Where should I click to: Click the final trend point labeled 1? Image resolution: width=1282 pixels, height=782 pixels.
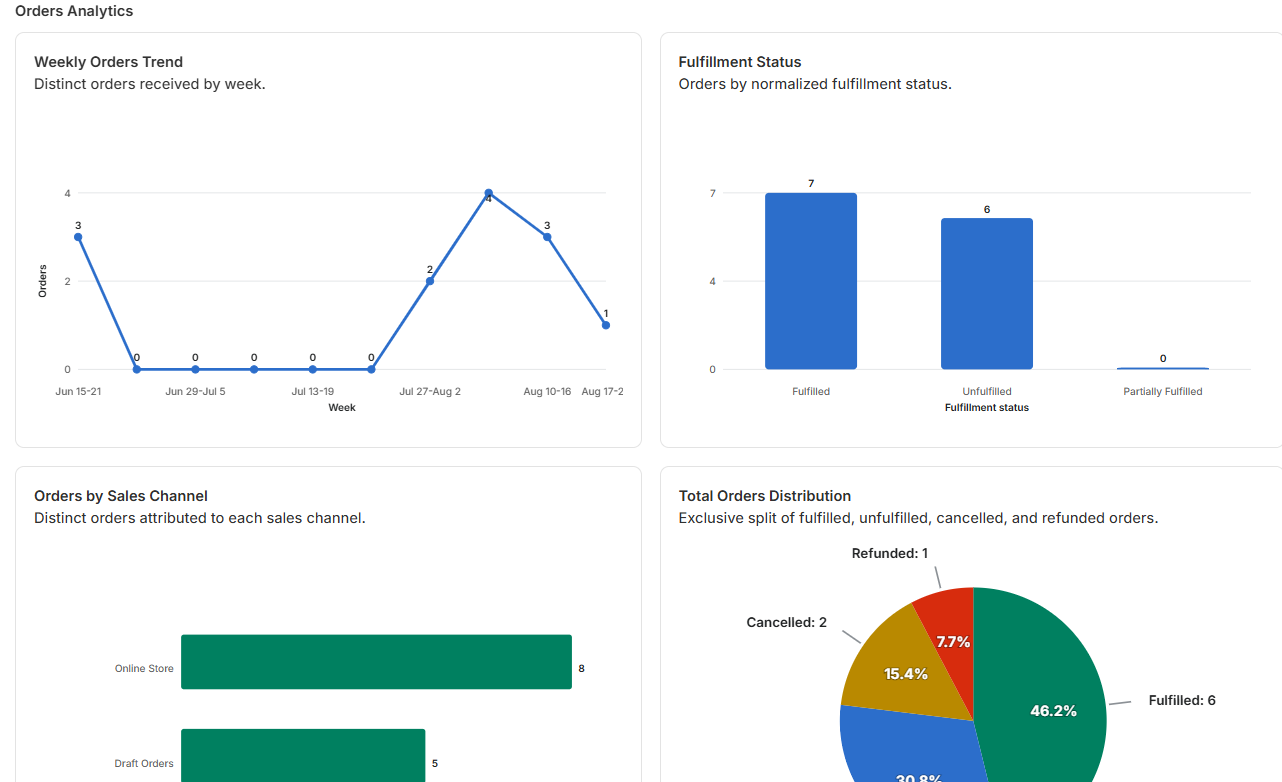(606, 325)
